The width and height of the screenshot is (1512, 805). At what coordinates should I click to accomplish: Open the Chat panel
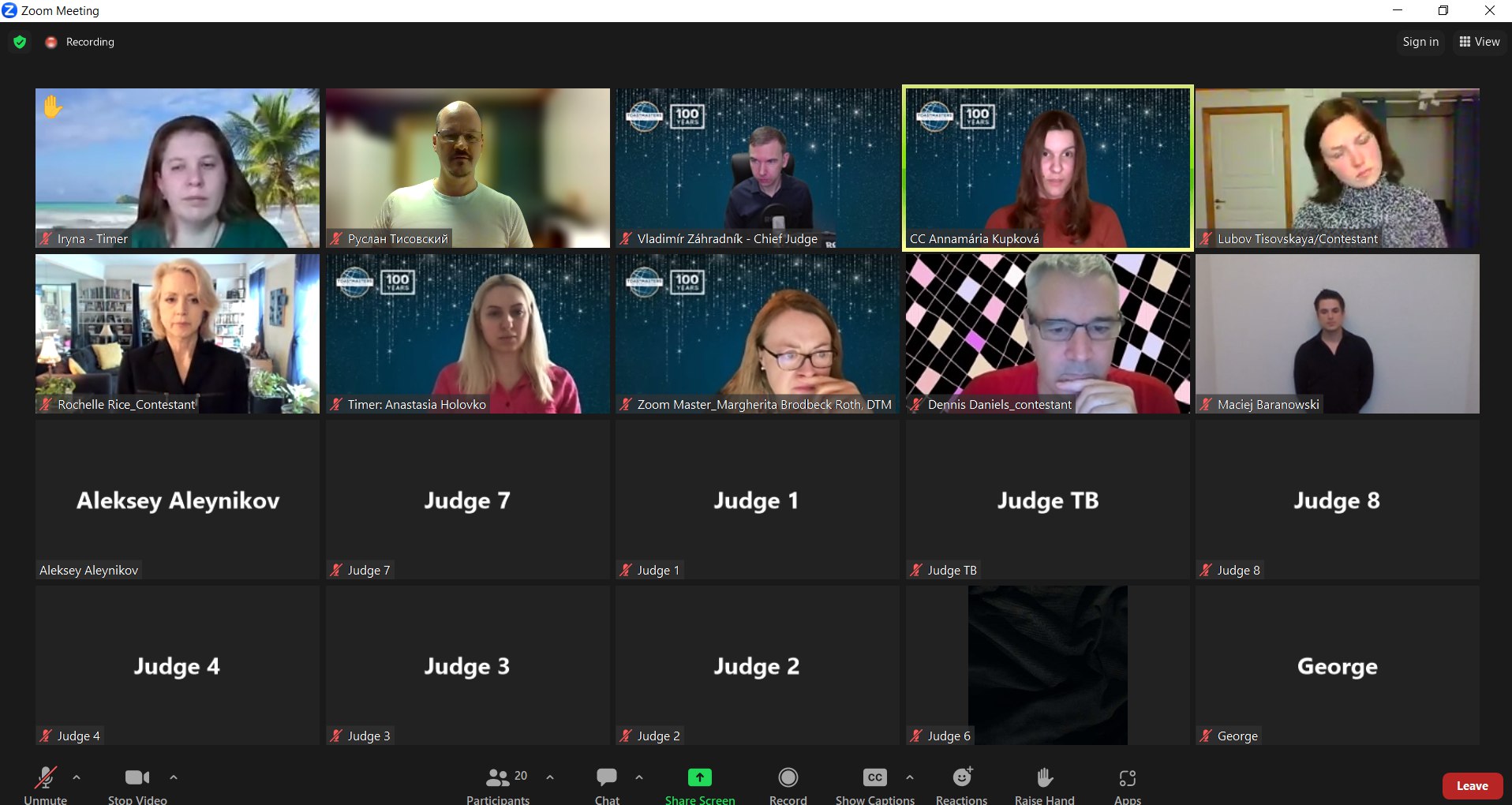607,778
